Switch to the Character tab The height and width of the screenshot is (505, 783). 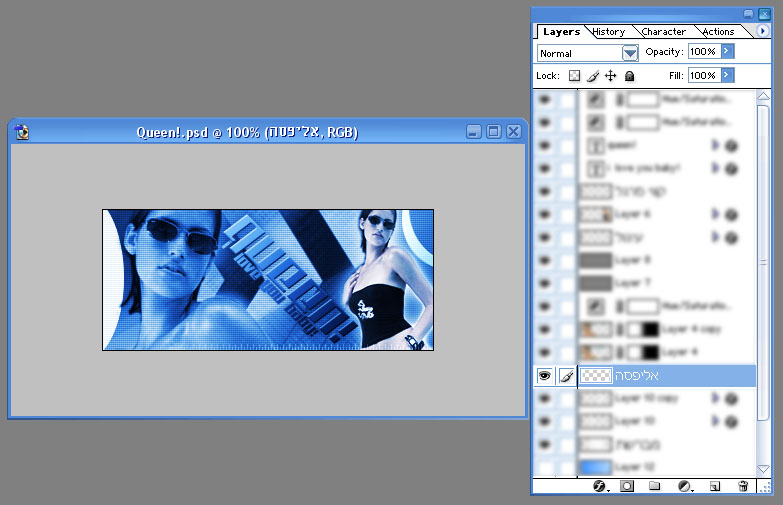pyautogui.click(x=663, y=32)
